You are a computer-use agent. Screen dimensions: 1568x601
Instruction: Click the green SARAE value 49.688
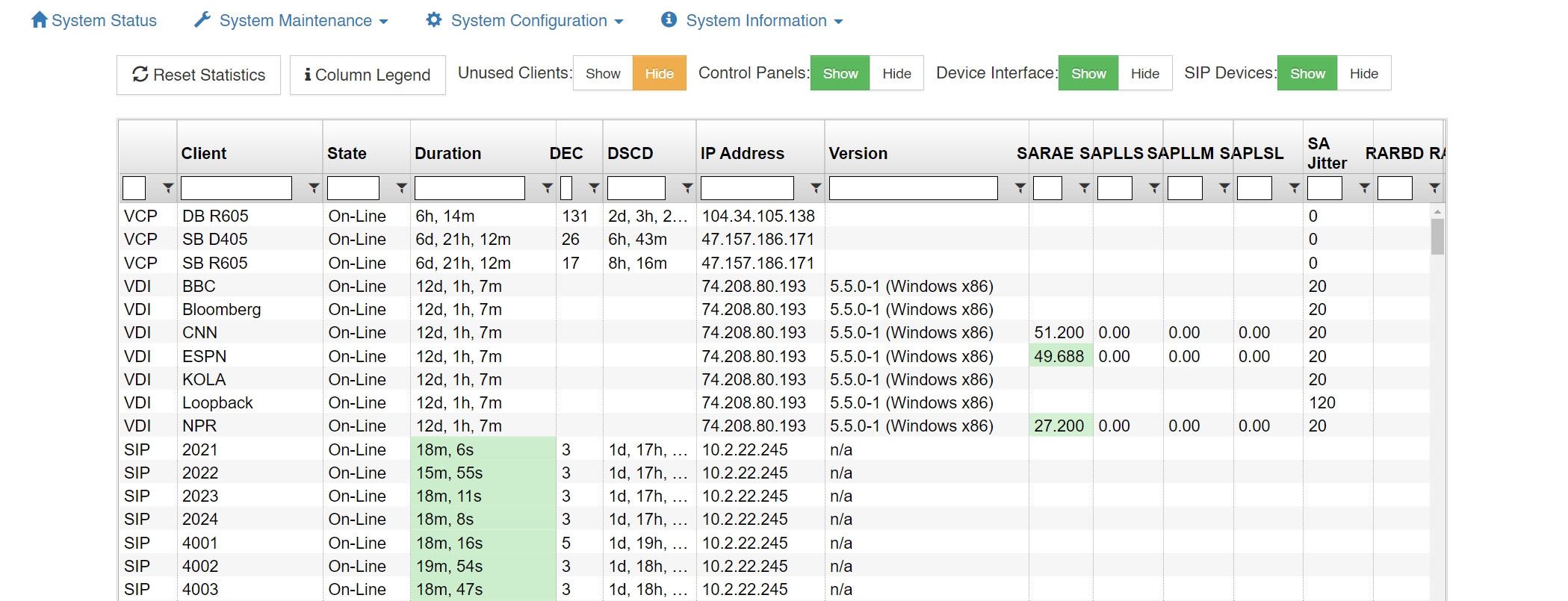coord(1059,356)
